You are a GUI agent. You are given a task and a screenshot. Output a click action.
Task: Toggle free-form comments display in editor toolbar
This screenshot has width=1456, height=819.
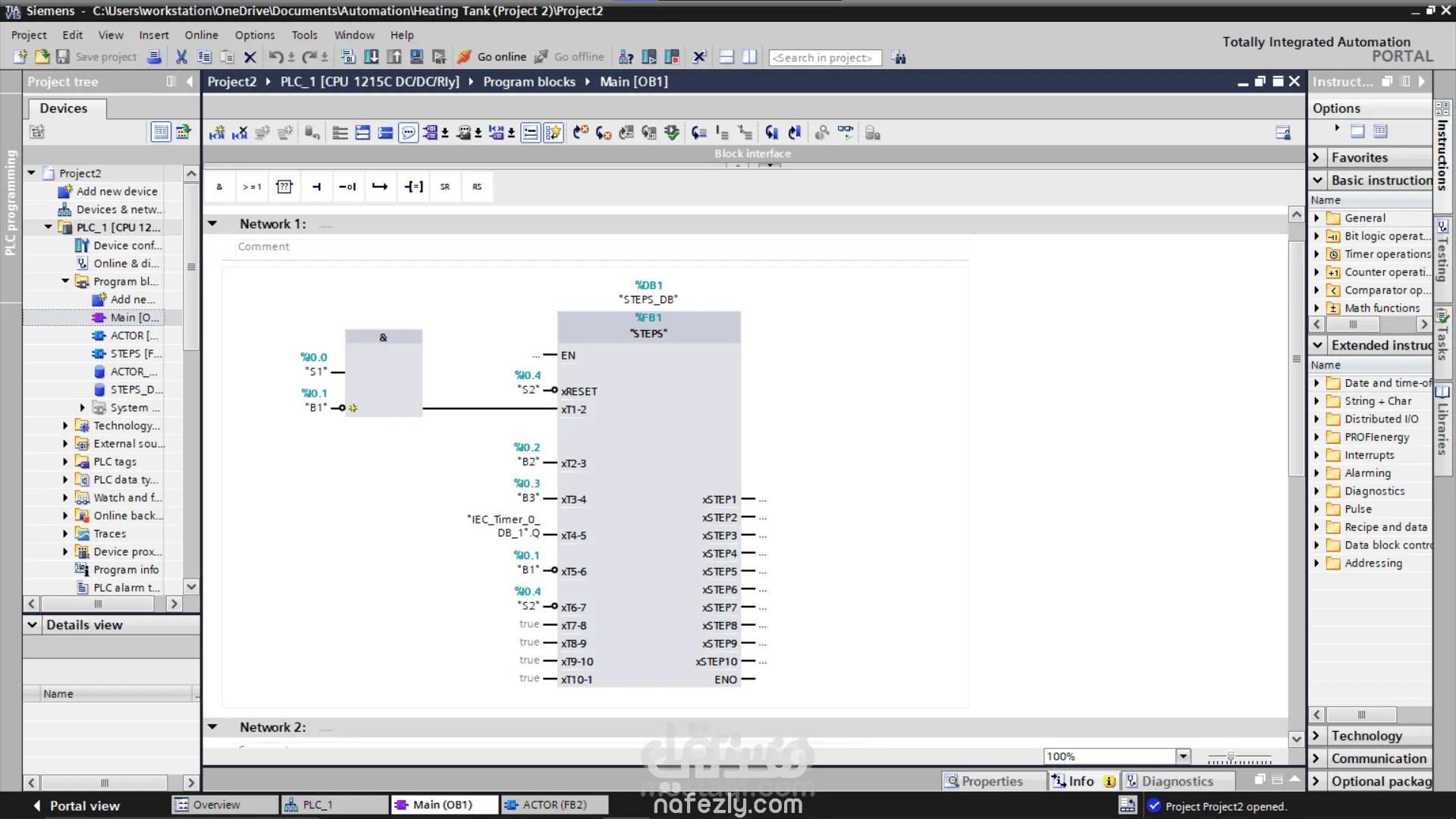408,133
